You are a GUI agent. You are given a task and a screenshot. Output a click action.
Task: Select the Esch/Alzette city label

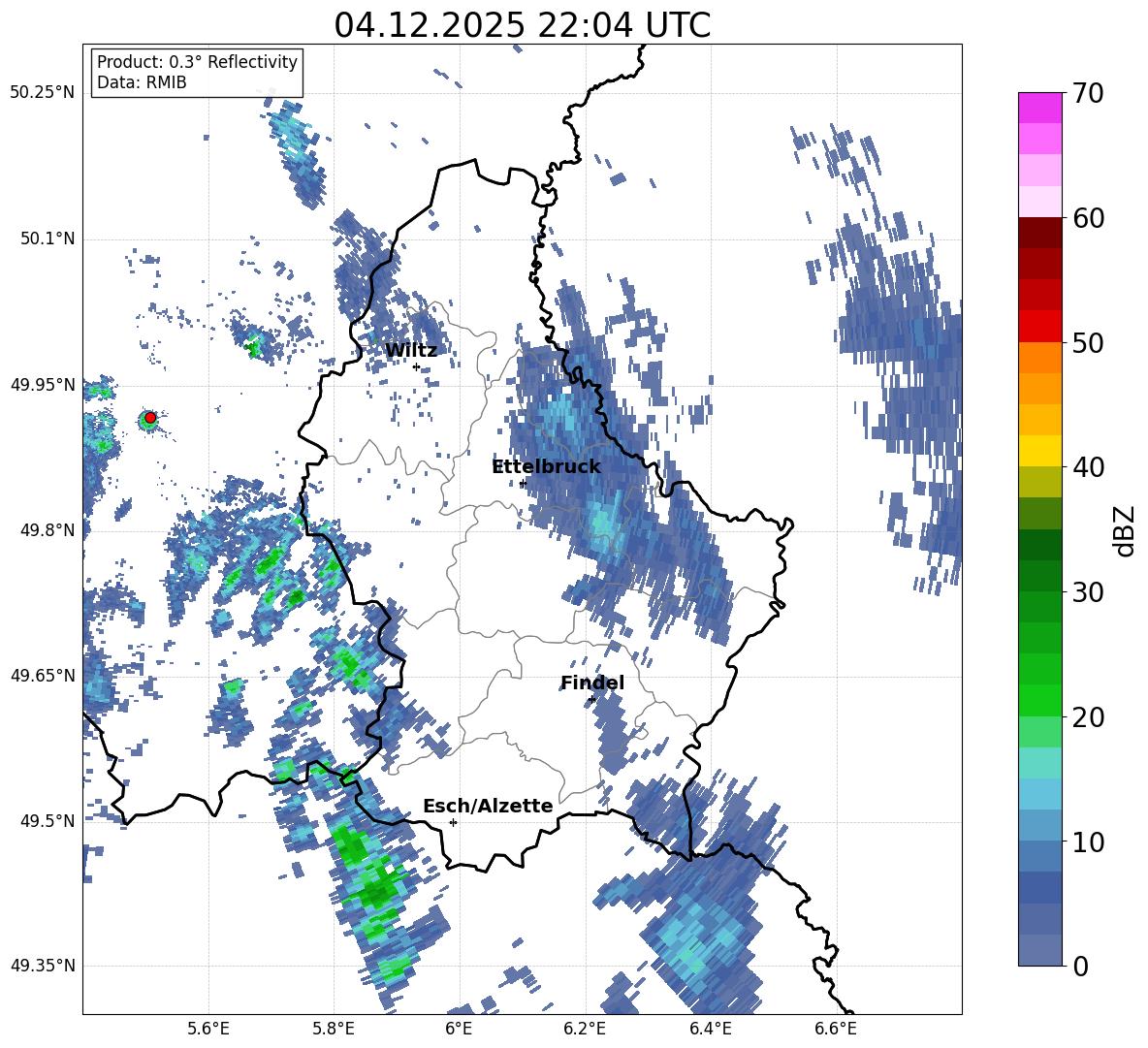click(488, 806)
